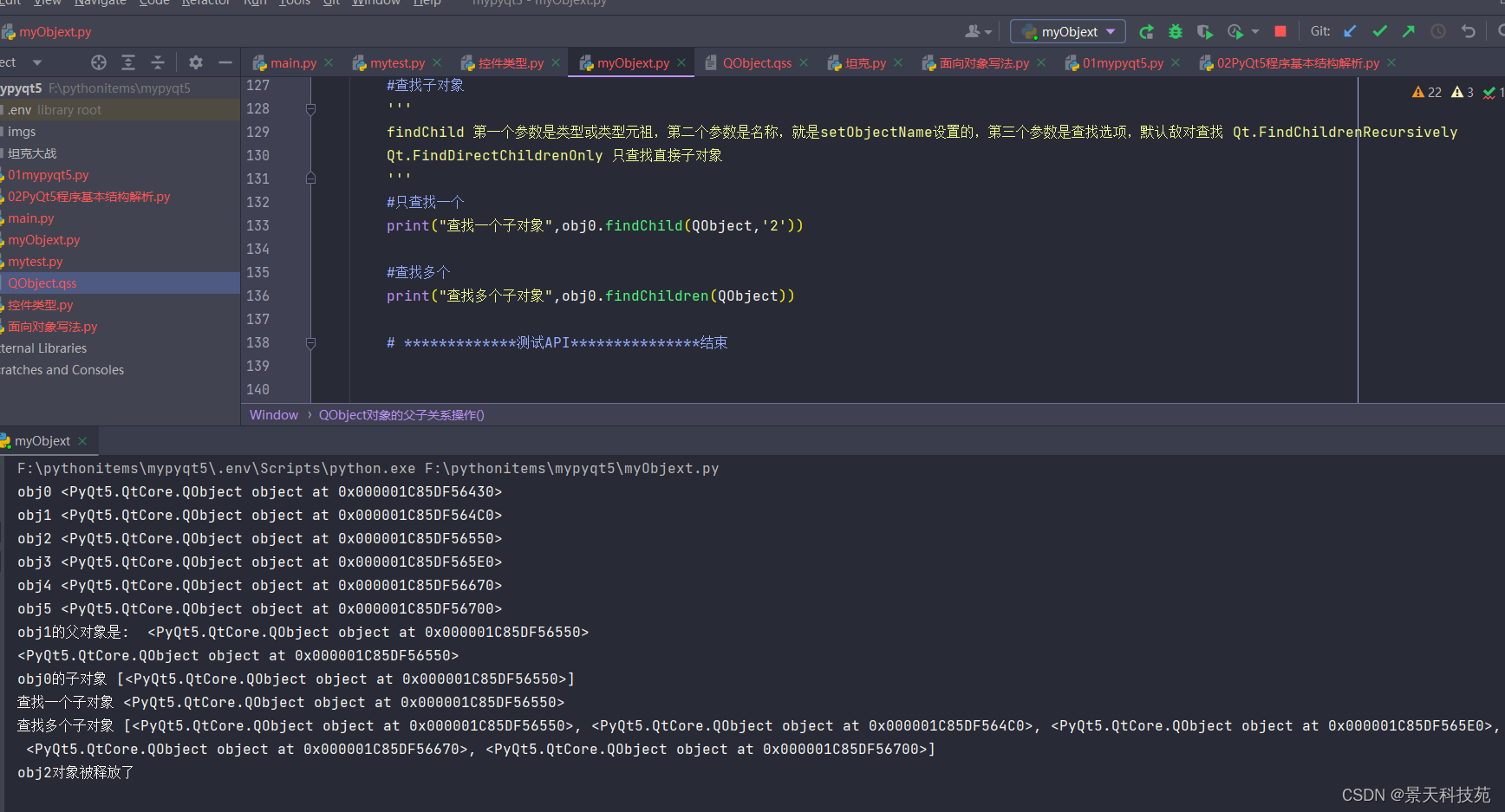1505x812 pixels.
Task: Expand all items in the project tree
Action: pos(128,62)
